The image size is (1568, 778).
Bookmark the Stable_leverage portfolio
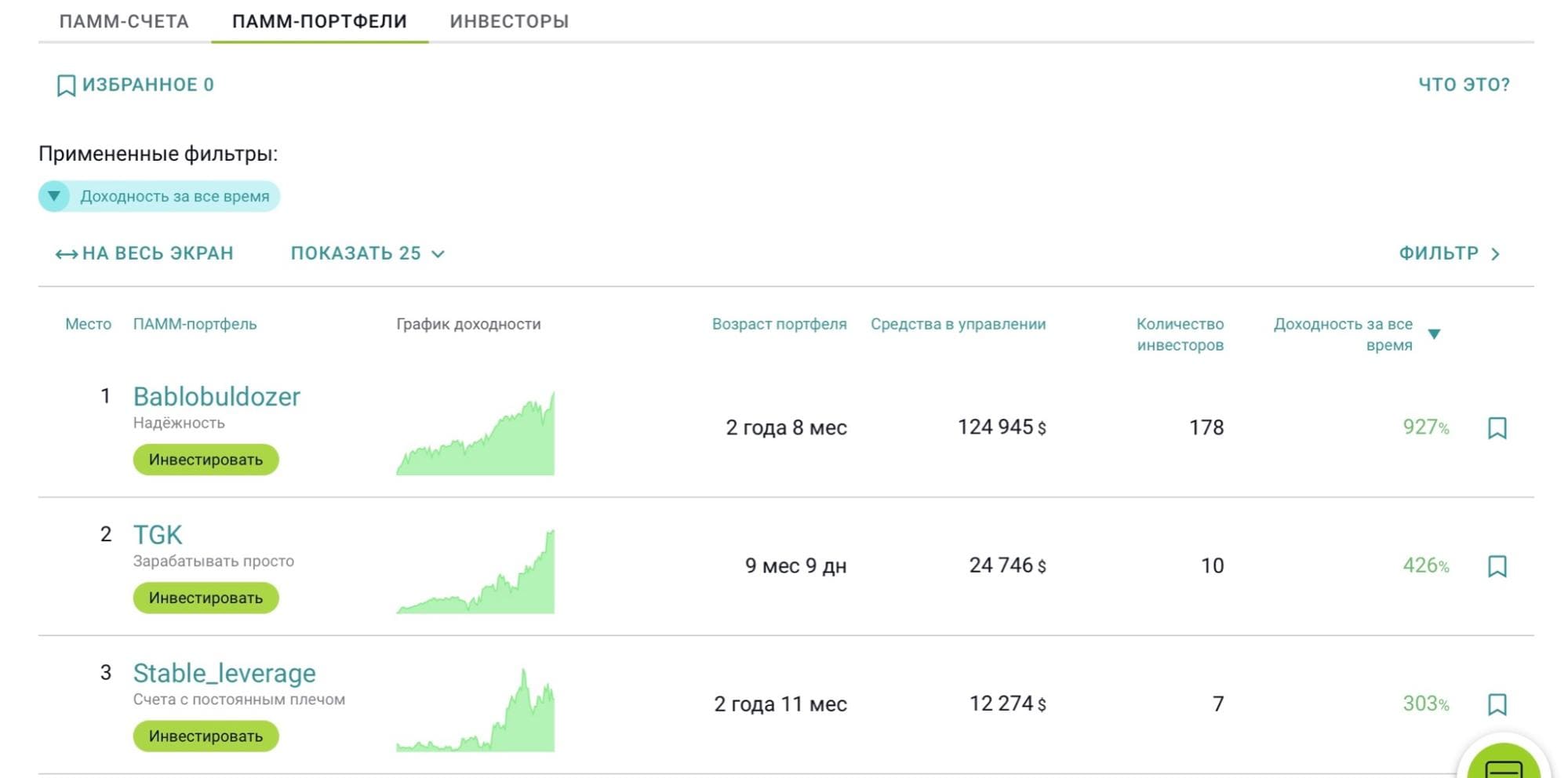tap(1497, 703)
